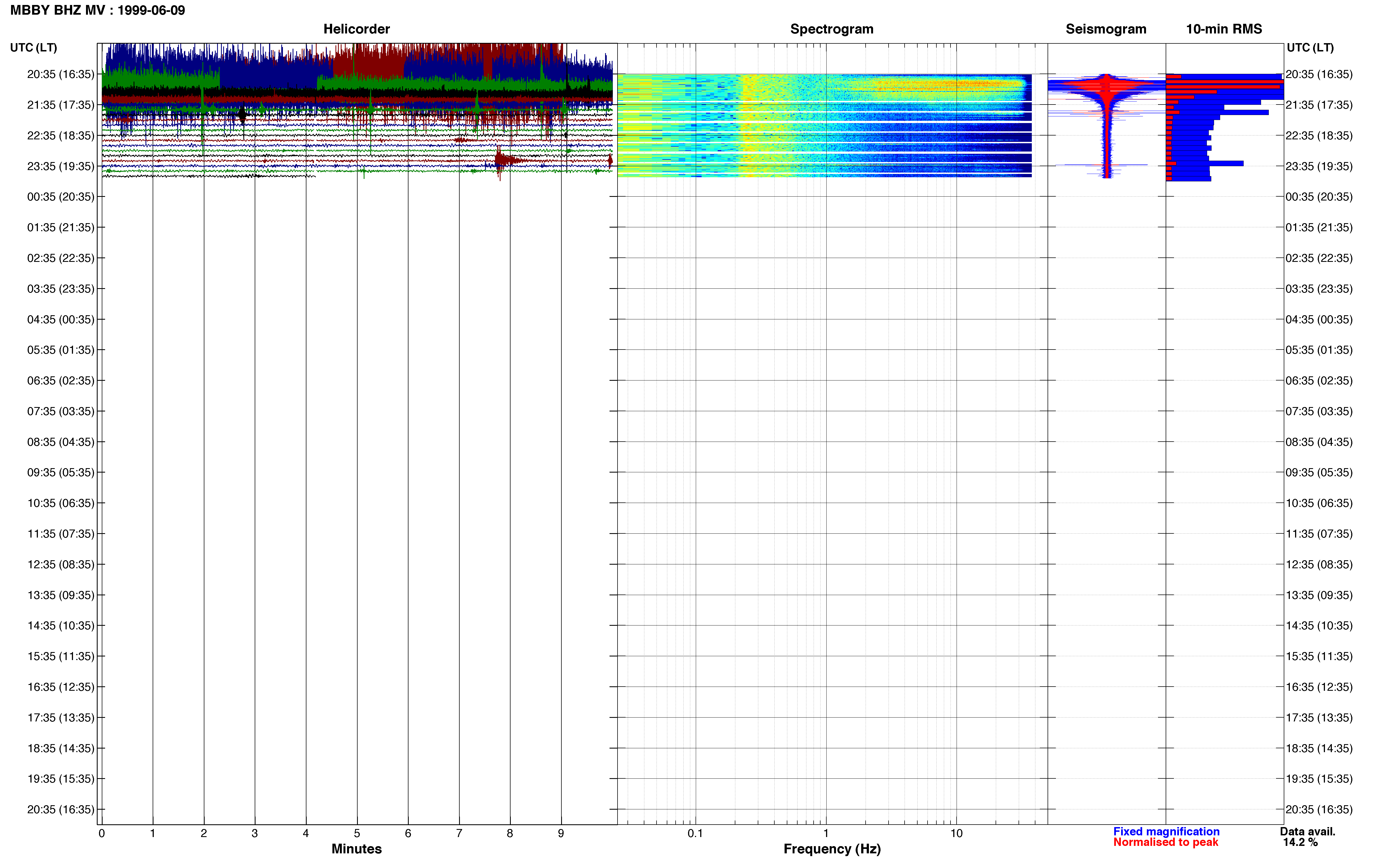Click the Data avail. label
Image resolution: width=1388 pixels, height=868 pixels.
[1308, 831]
